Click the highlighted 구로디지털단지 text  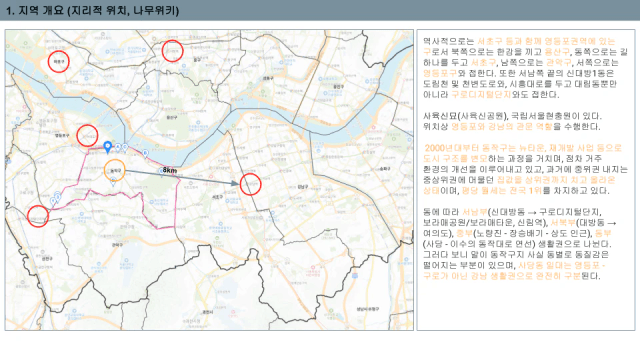click(481, 95)
